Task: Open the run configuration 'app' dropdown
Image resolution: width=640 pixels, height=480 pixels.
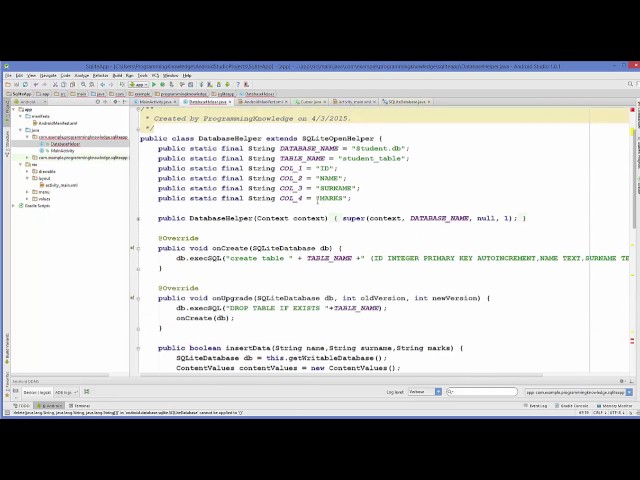Action: [139, 84]
